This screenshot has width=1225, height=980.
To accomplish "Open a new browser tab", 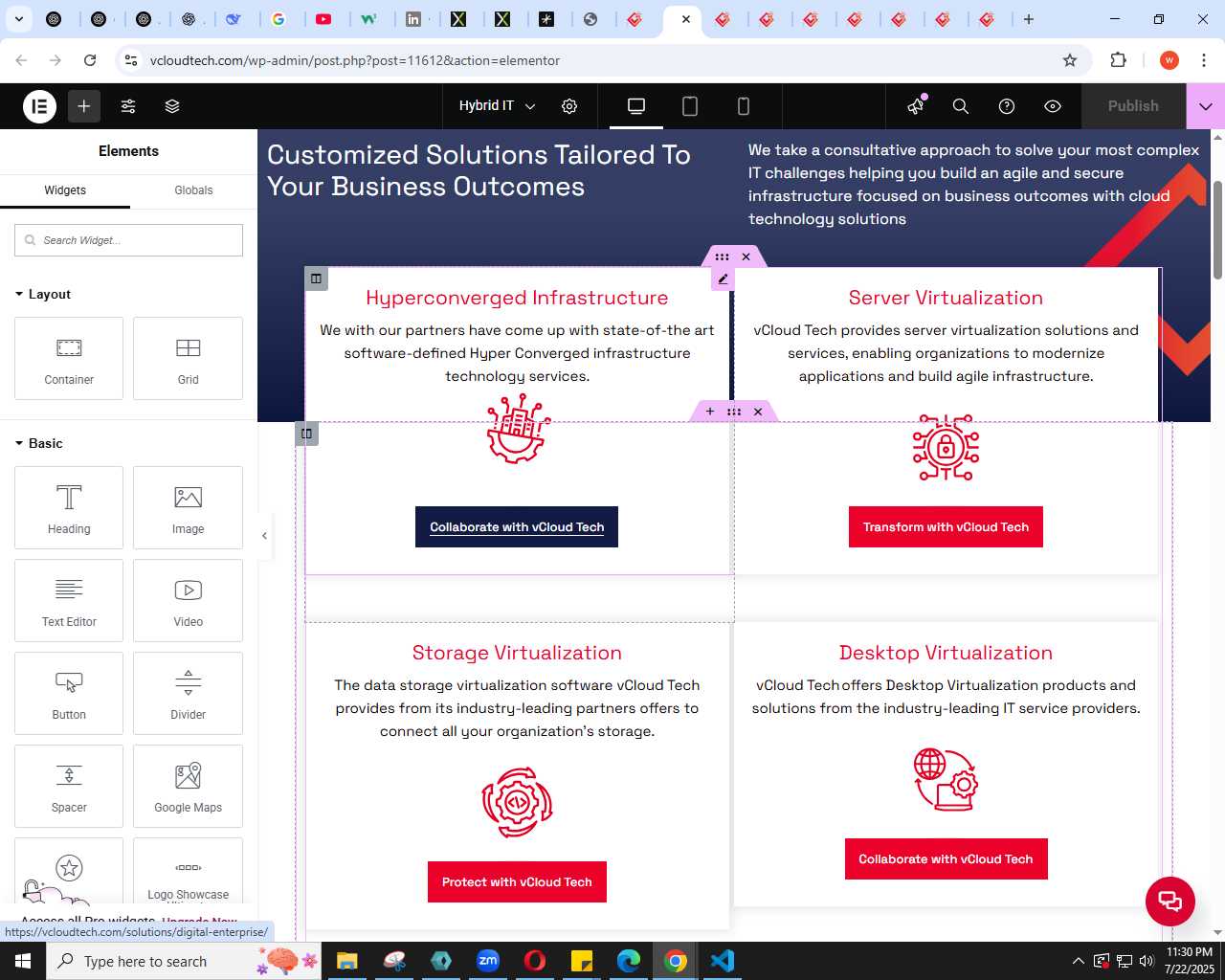I will pos(1029,19).
